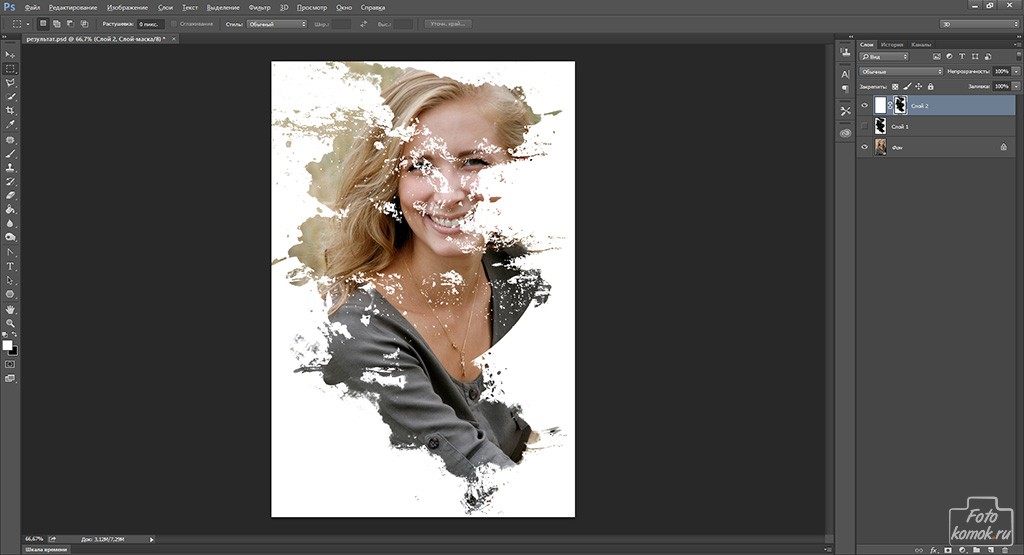
Task: Select the Move tool
Action: click(x=10, y=54)
